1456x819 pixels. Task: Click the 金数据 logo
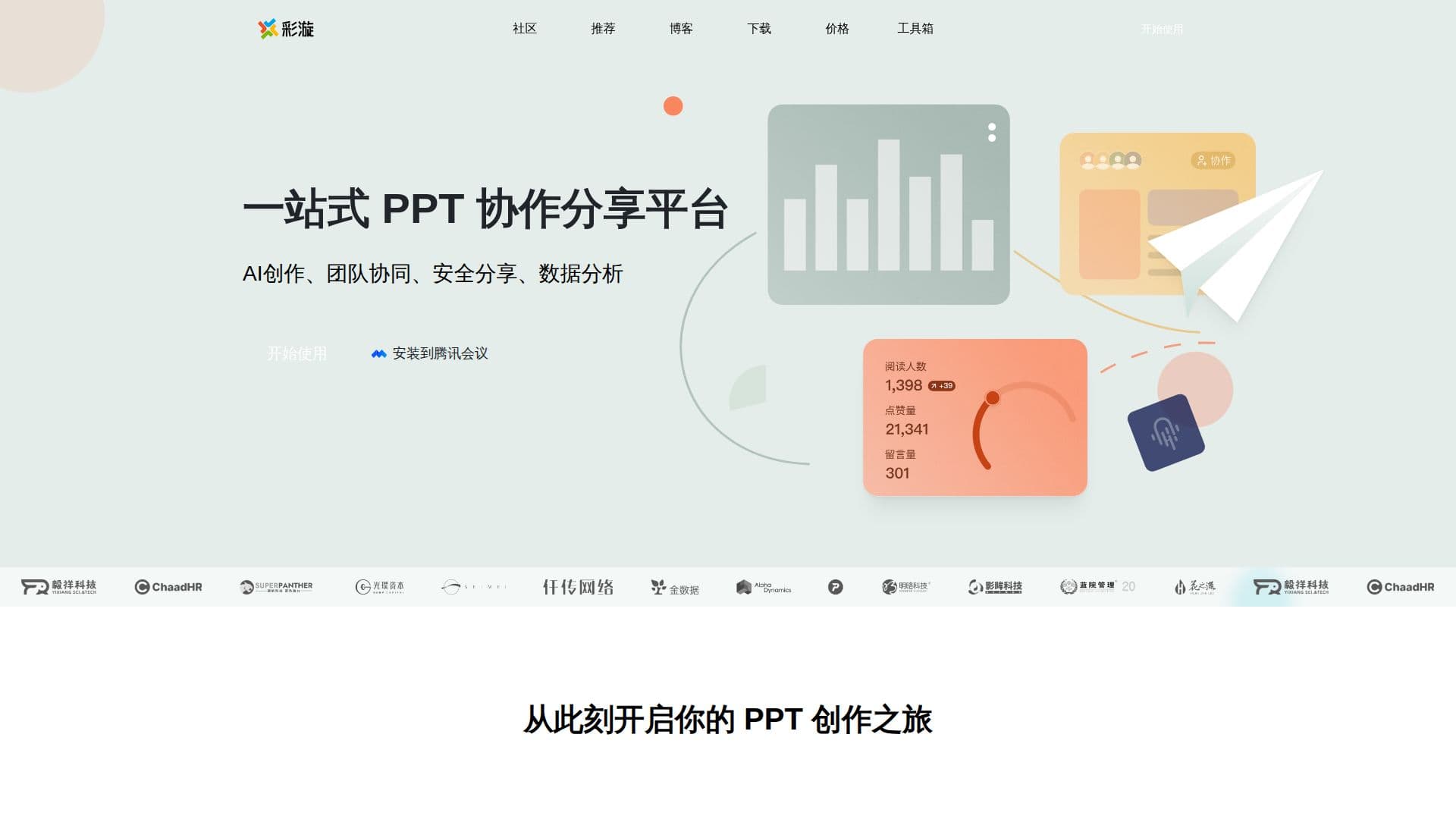click(x=675, y=588)
